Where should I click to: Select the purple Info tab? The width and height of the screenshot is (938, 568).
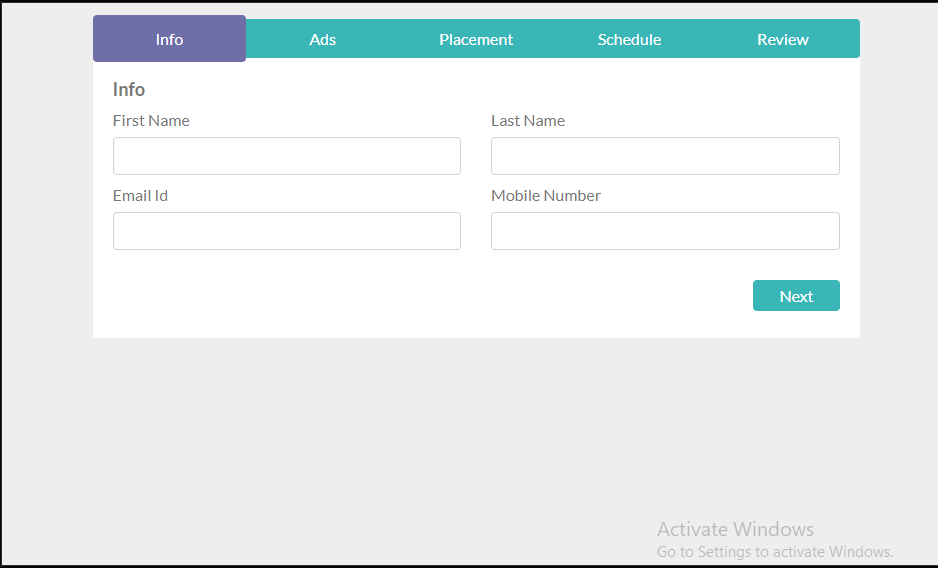(169, 39)
